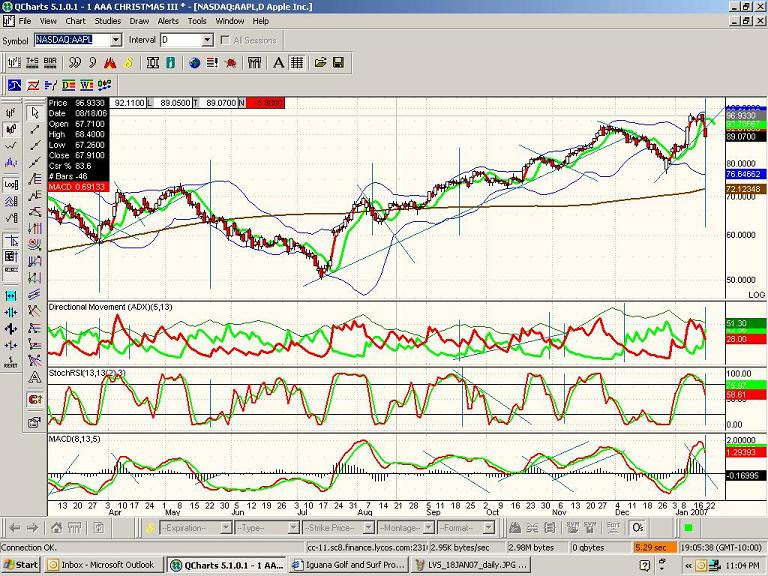This screenshot has height=576, width=768.
Task: Select the fan lines drawing tool
Action: pos(34,179)
